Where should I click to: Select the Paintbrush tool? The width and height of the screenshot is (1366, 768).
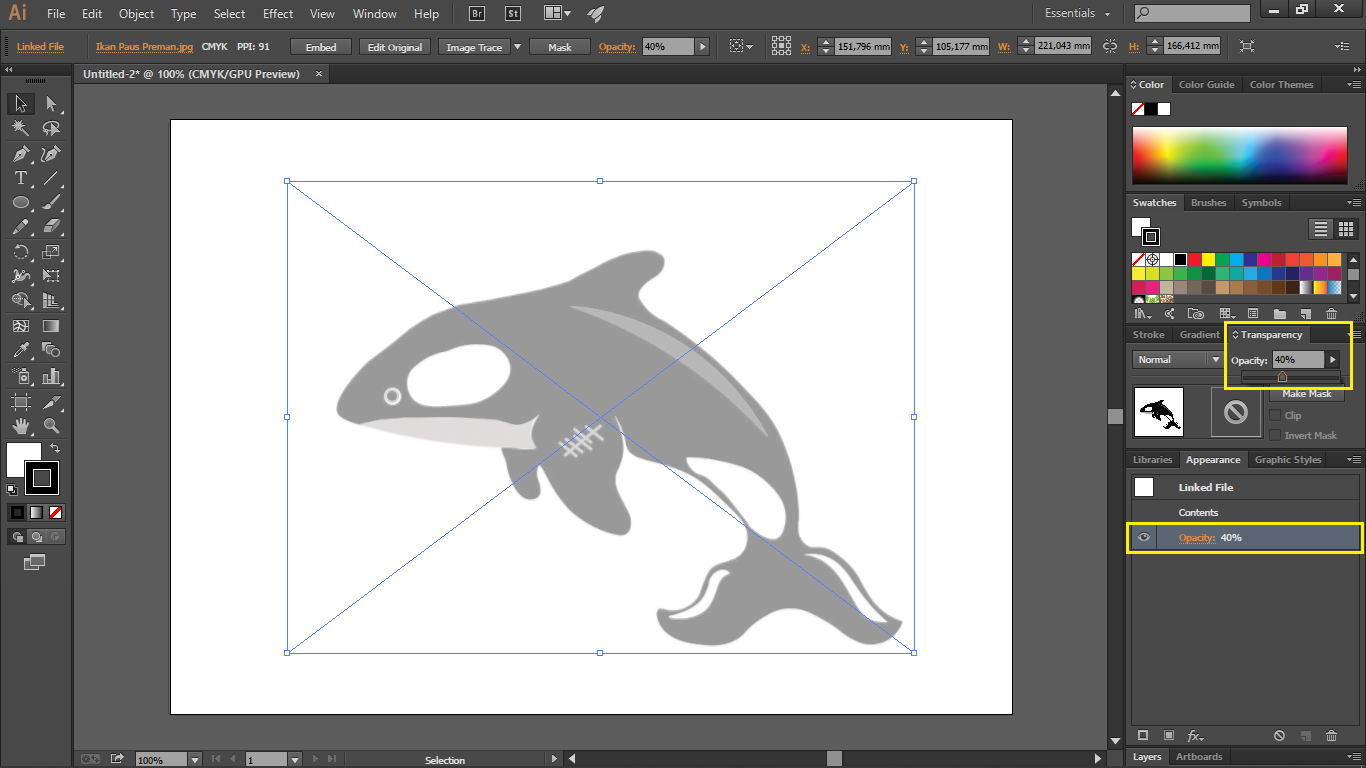point(52,203)
